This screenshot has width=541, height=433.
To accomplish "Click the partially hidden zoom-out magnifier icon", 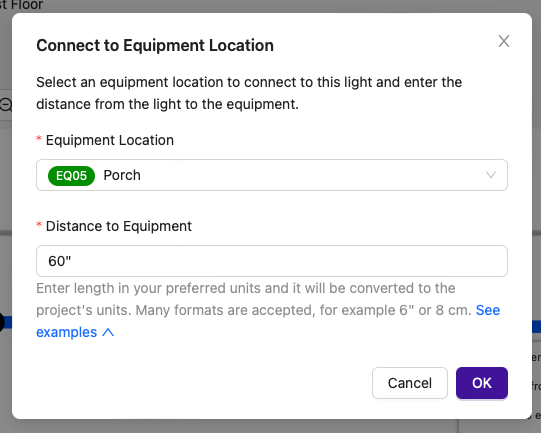I will [6, 105].
